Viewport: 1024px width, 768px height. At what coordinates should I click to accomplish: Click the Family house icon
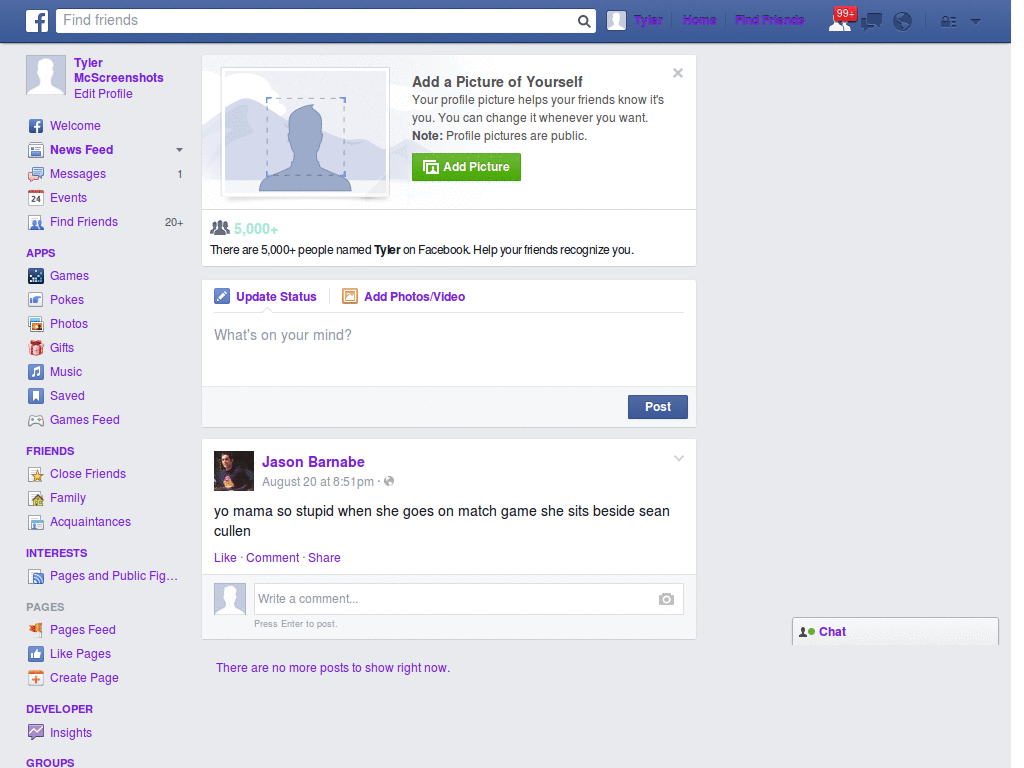pos(36,498)
